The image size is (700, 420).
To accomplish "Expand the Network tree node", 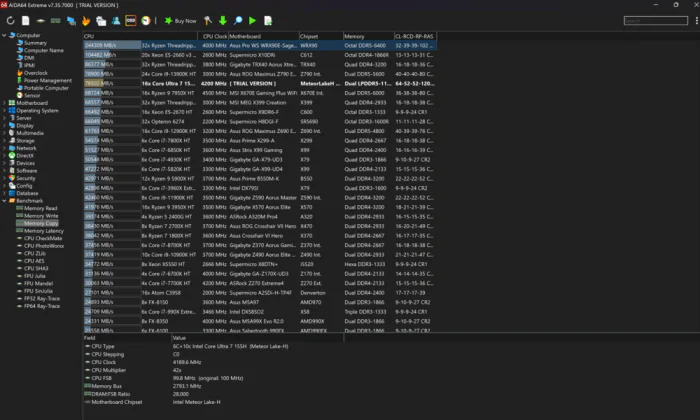I will coord(4,148).
